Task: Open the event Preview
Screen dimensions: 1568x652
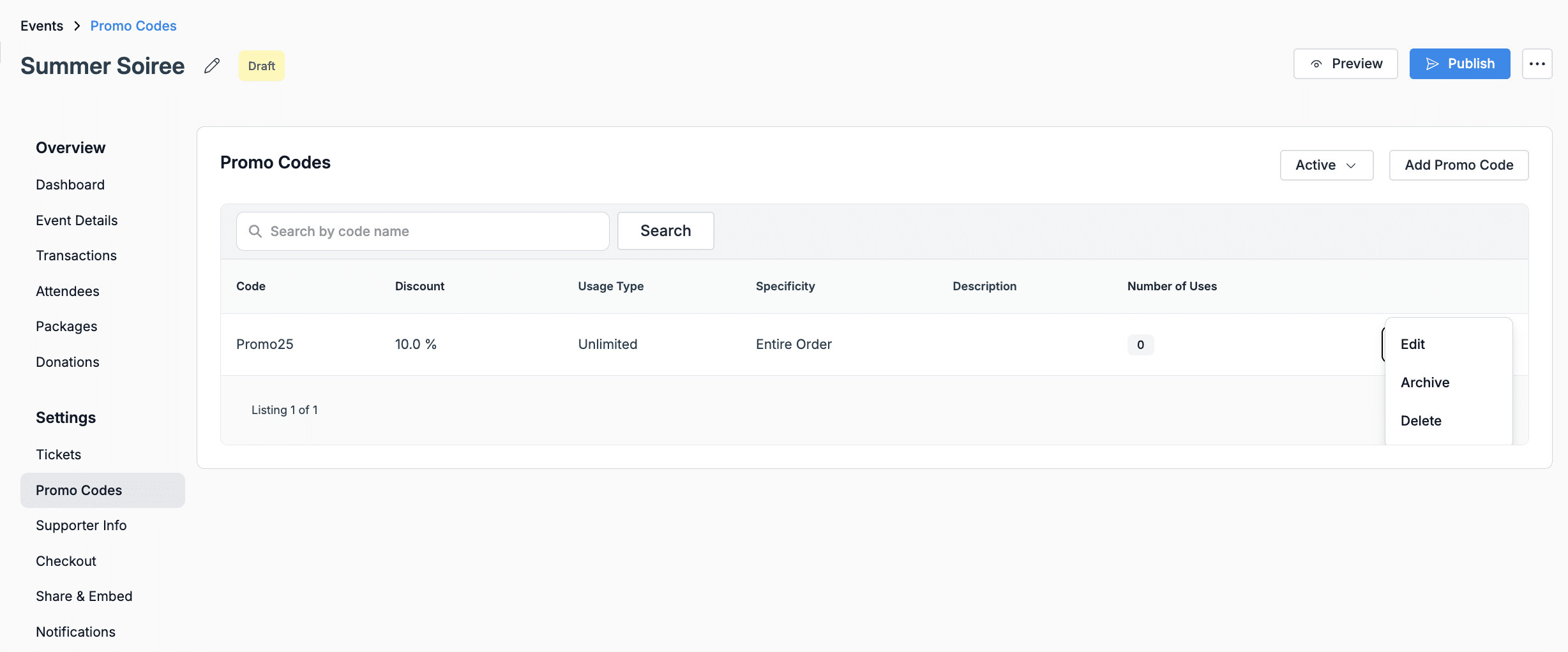Action: pyautogui.click(x=1345, y=64)
